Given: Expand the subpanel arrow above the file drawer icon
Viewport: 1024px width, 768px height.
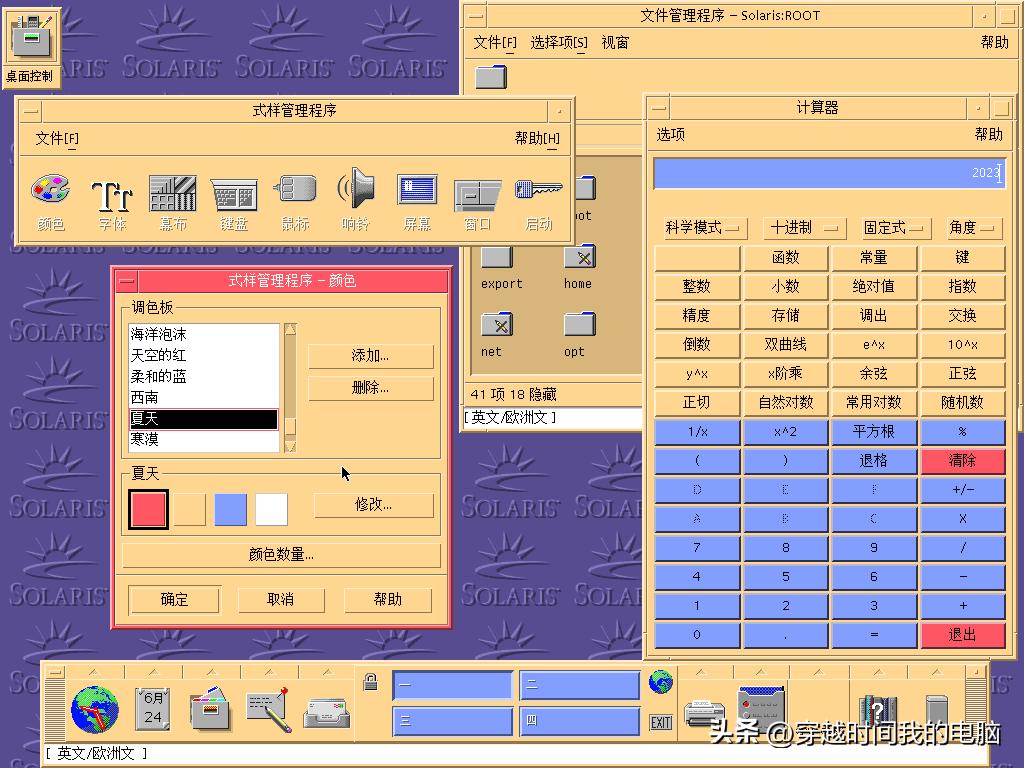Looking at the screenshot, I should pos(211,672).
